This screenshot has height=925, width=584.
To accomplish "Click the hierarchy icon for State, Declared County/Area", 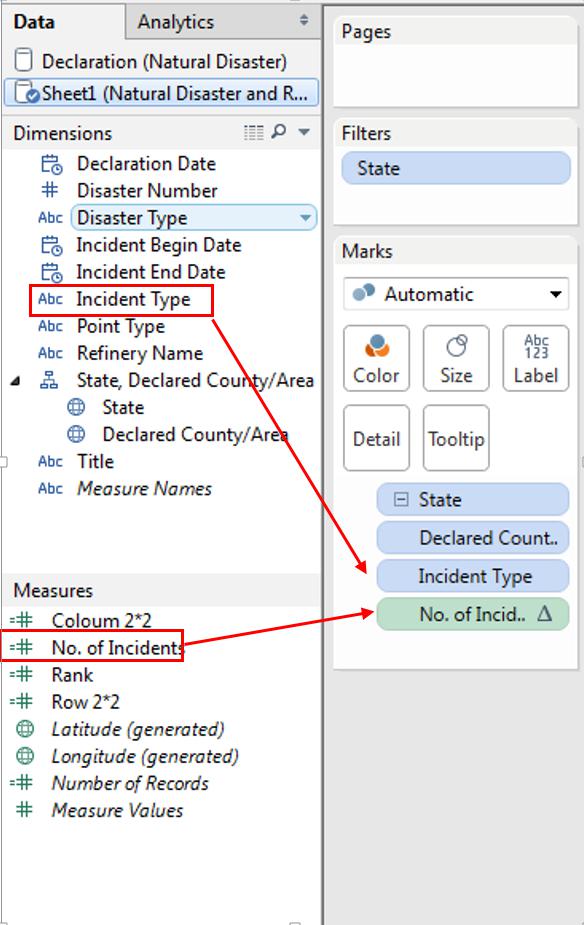I will point(49,381).
